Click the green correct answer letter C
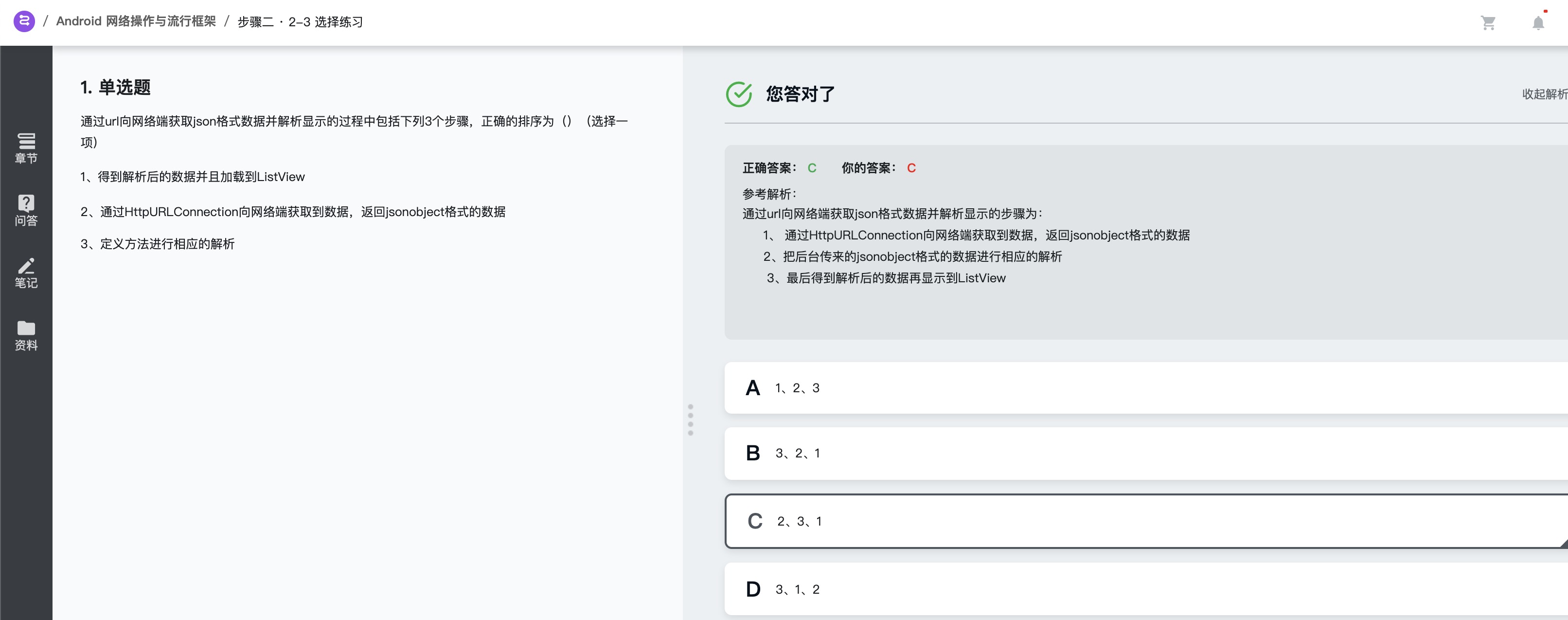This screenshot has width=1568, height=620. click(x=812, y=168)
